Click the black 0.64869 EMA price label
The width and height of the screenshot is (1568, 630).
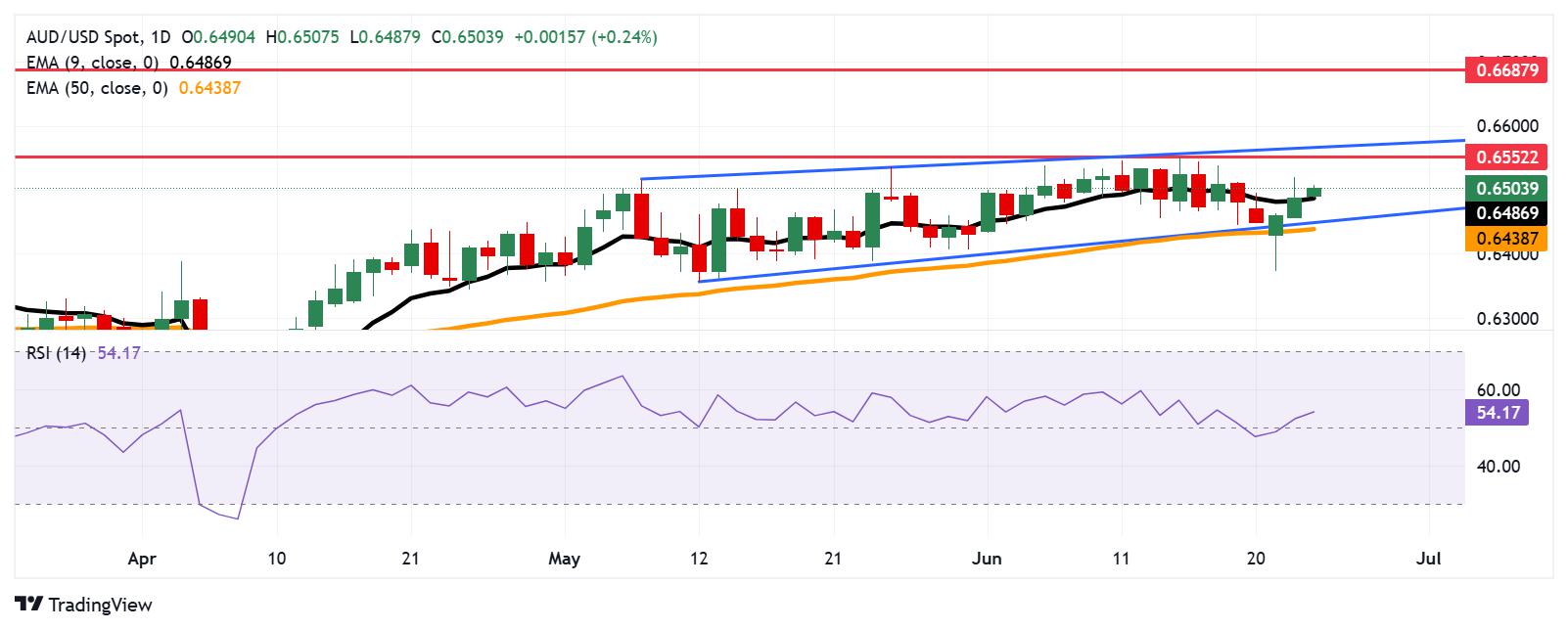pyautogui.click(x=1505, y=211)
